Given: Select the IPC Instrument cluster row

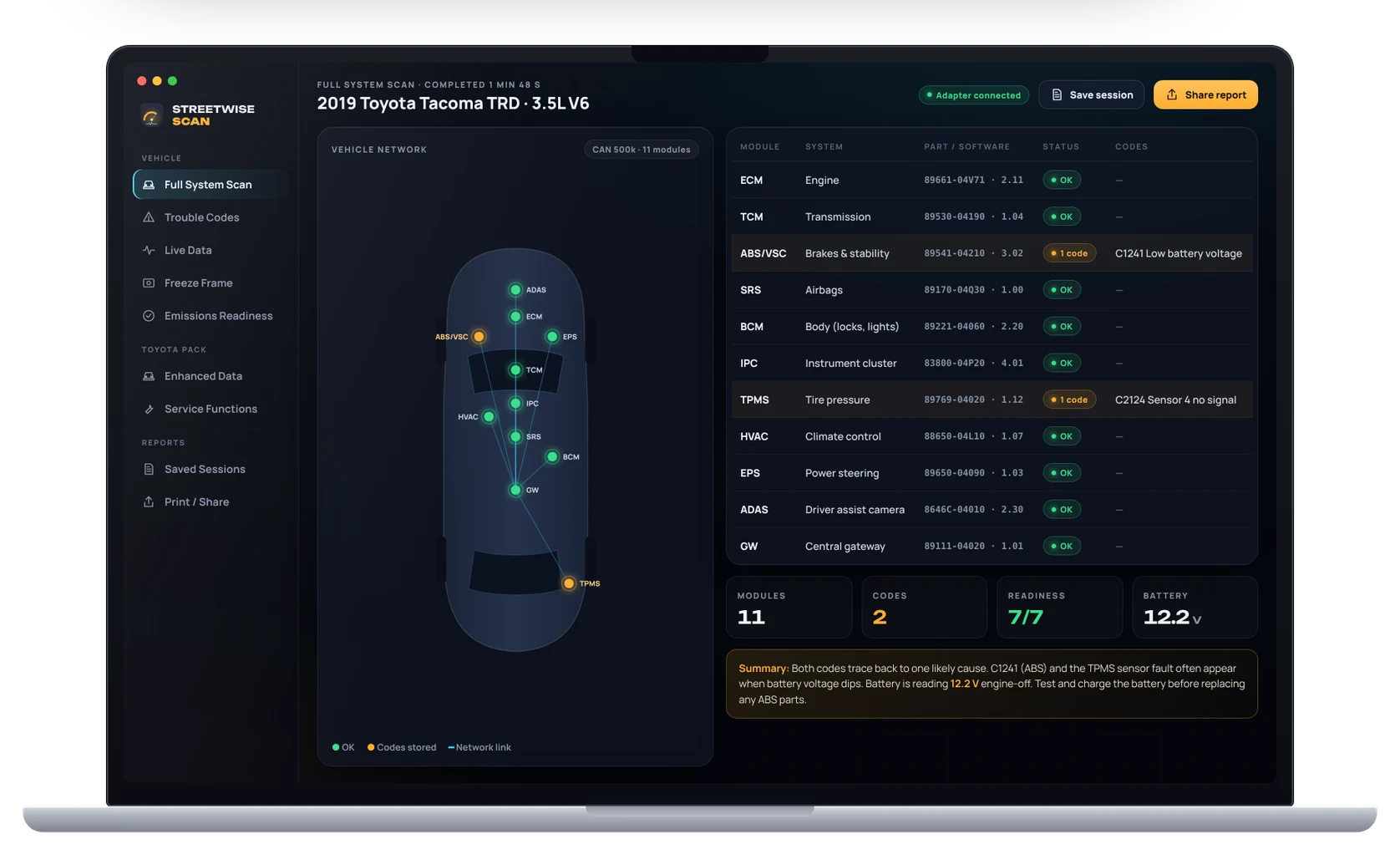Looking at the screenshot, I should (992, 363).
